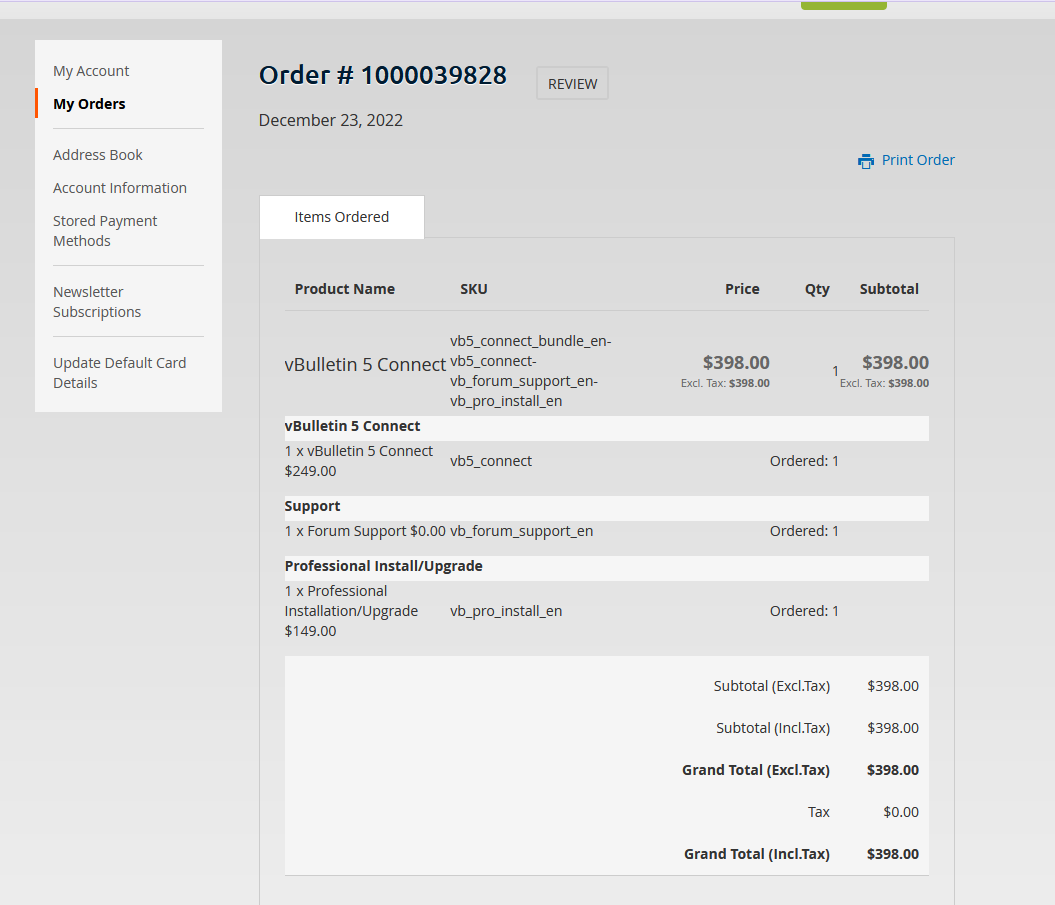The image size is (1055, 905).
Task: Click the Grand Total (Excl.Tax) label
Action: 756,770
